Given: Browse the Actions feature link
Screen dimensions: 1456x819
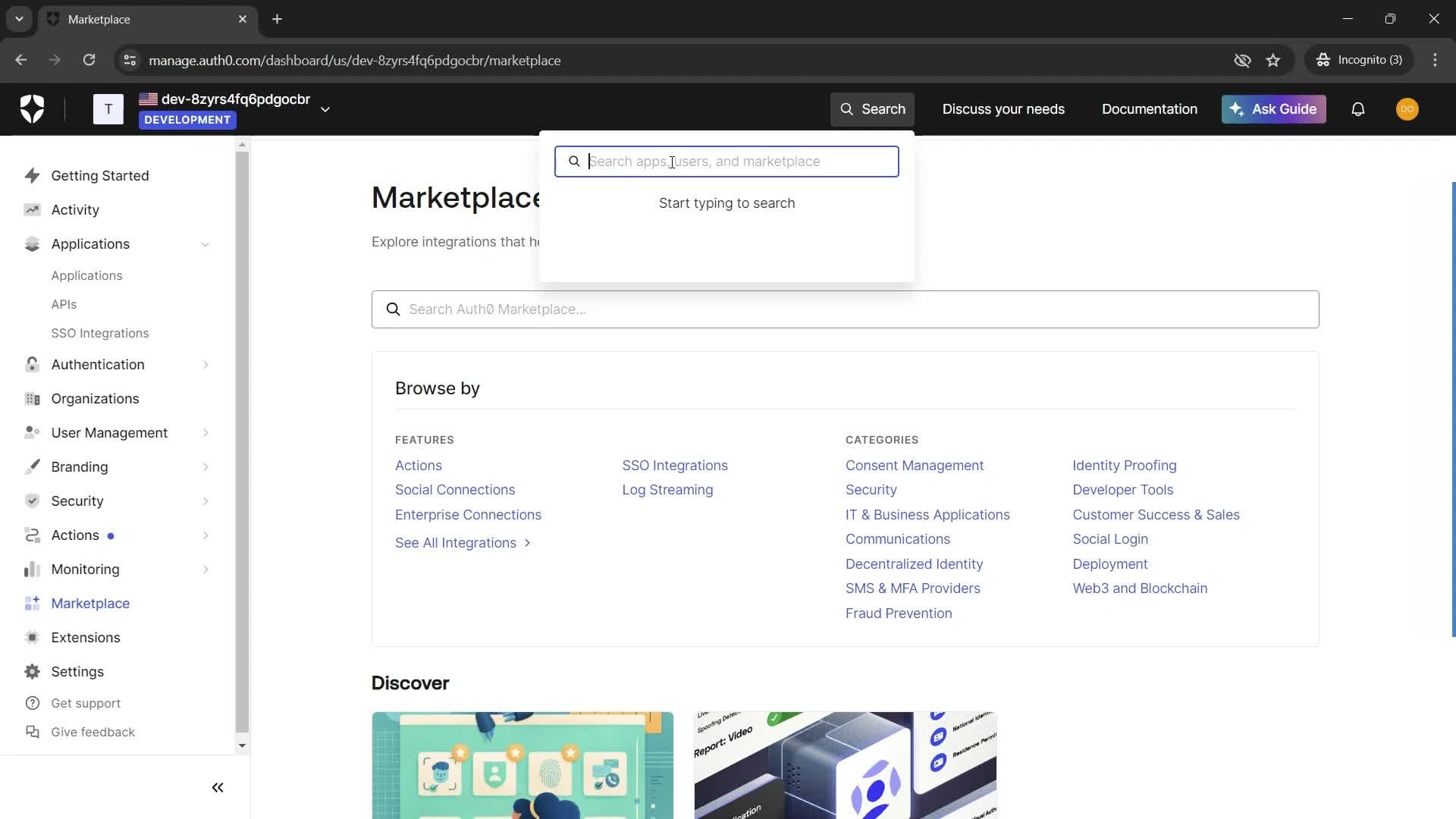Looking at the screenshot, I should (x=419, y=466).
